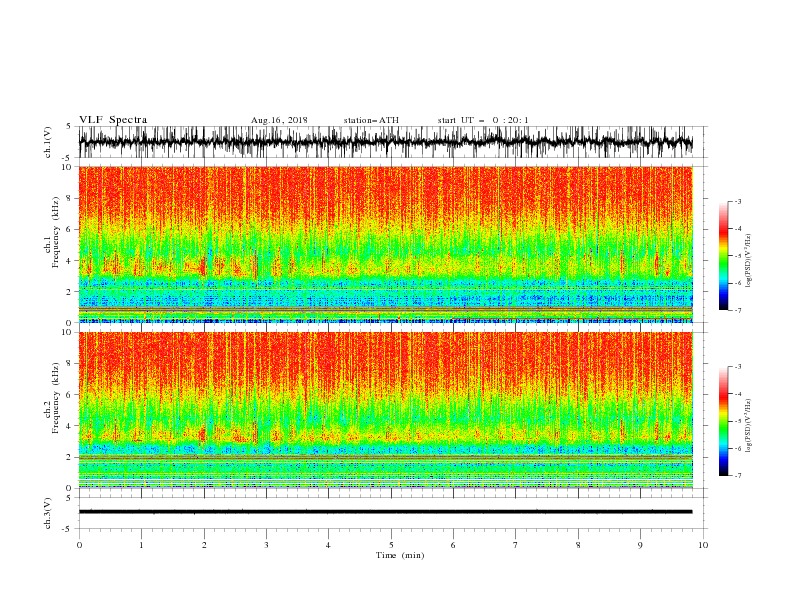Click the time axis tick '2'
This screenshot has height=612, width=792.
[x=204, y=545]
